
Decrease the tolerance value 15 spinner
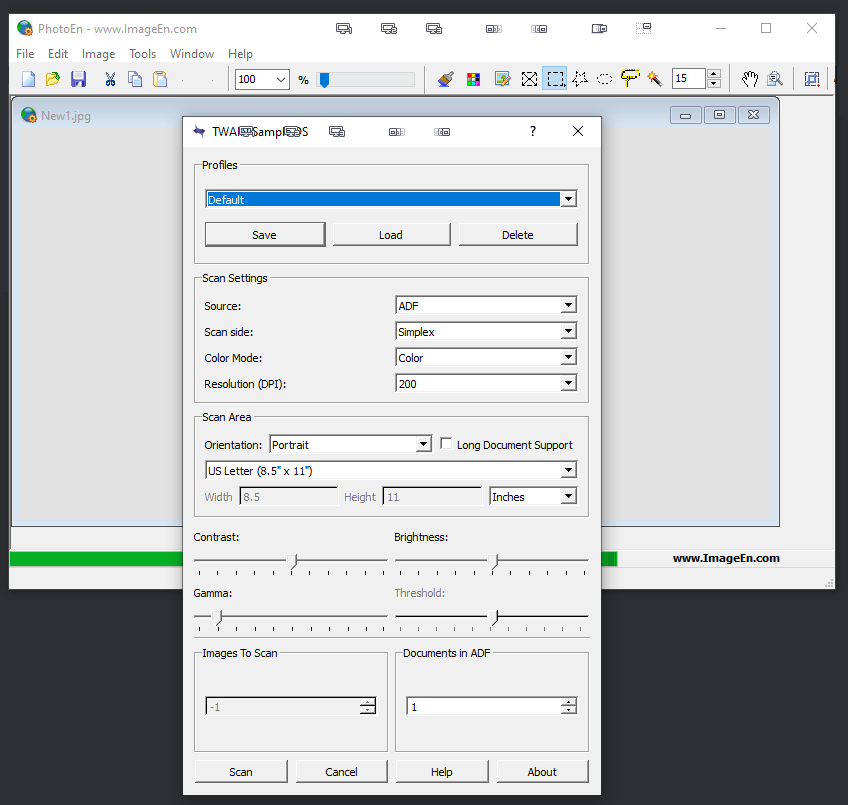point(713,83)
